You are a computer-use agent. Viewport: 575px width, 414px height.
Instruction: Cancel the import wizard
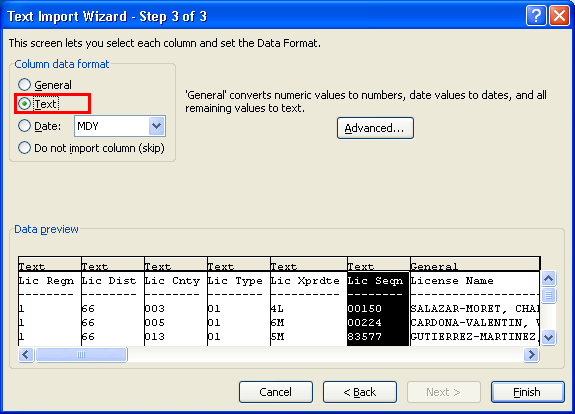click(x=276, y=392)
